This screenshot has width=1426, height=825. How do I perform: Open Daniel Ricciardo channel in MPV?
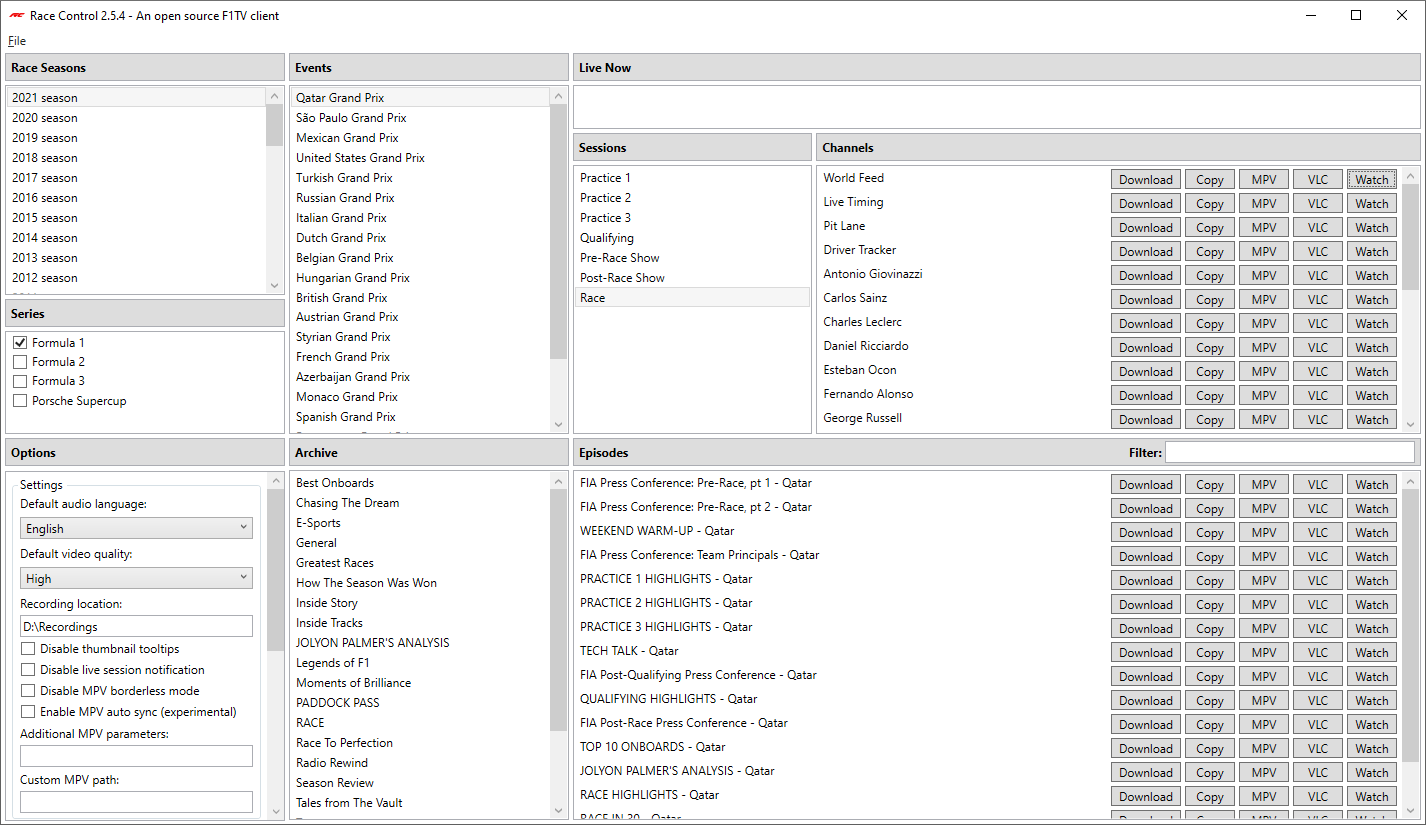(x=1264, y=347)
